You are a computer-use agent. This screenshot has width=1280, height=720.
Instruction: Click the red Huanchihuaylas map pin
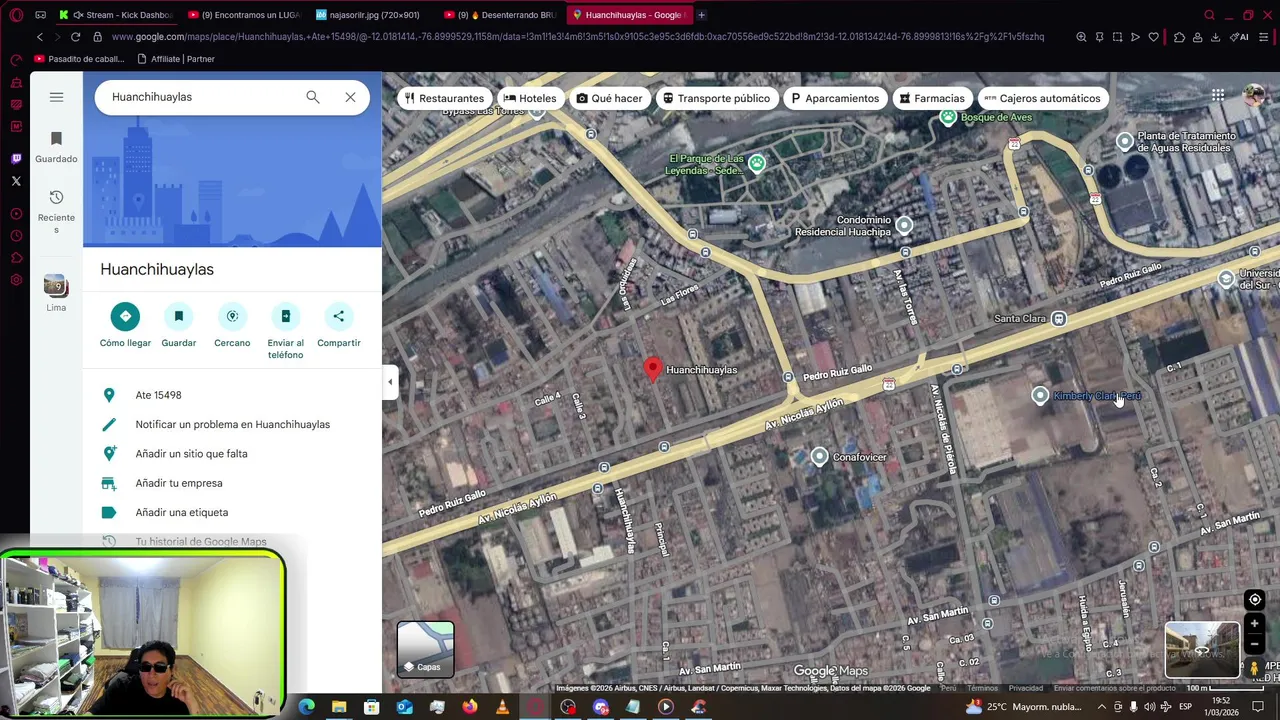click(x=653, y=370)
